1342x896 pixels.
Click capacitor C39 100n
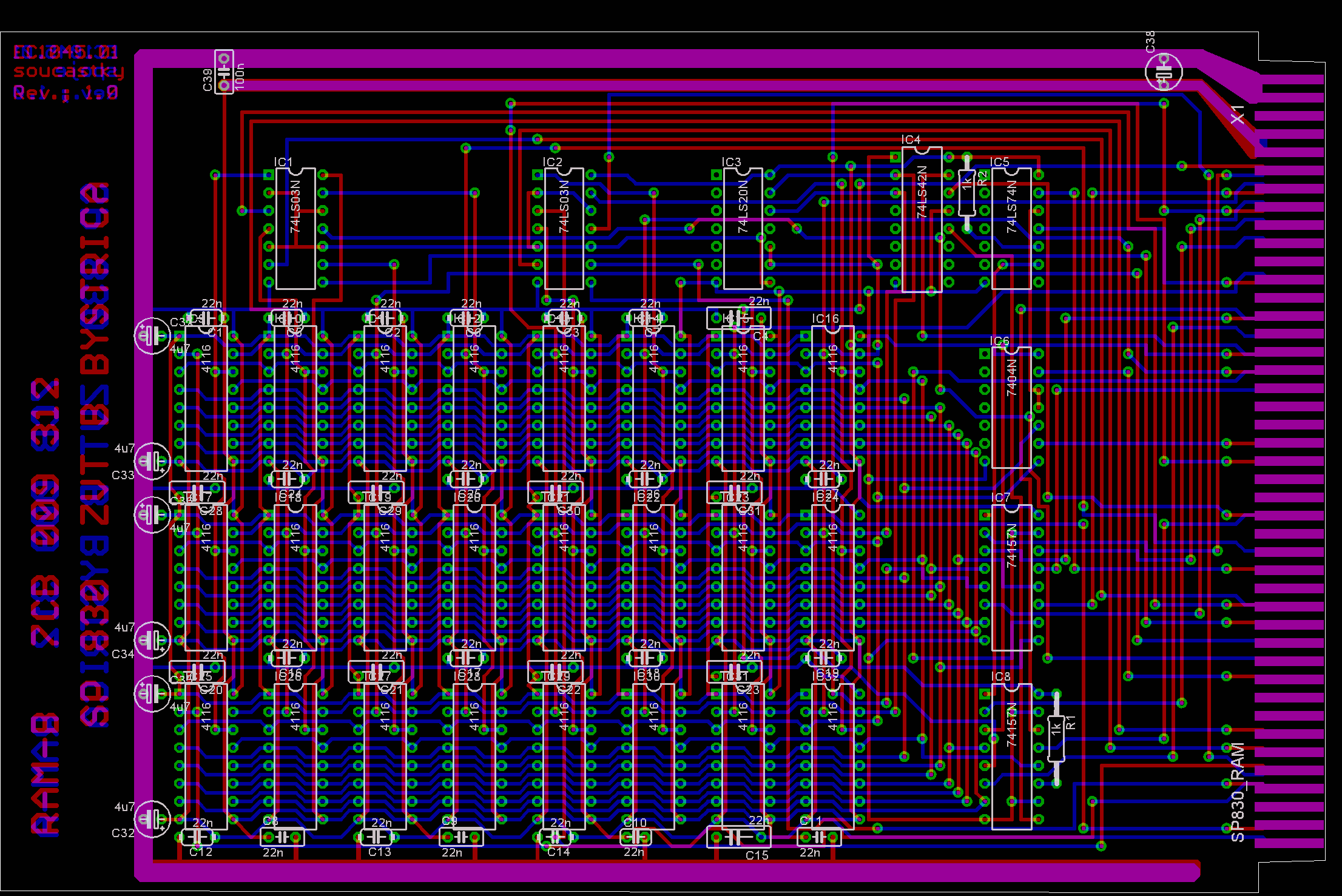point(224,72)
